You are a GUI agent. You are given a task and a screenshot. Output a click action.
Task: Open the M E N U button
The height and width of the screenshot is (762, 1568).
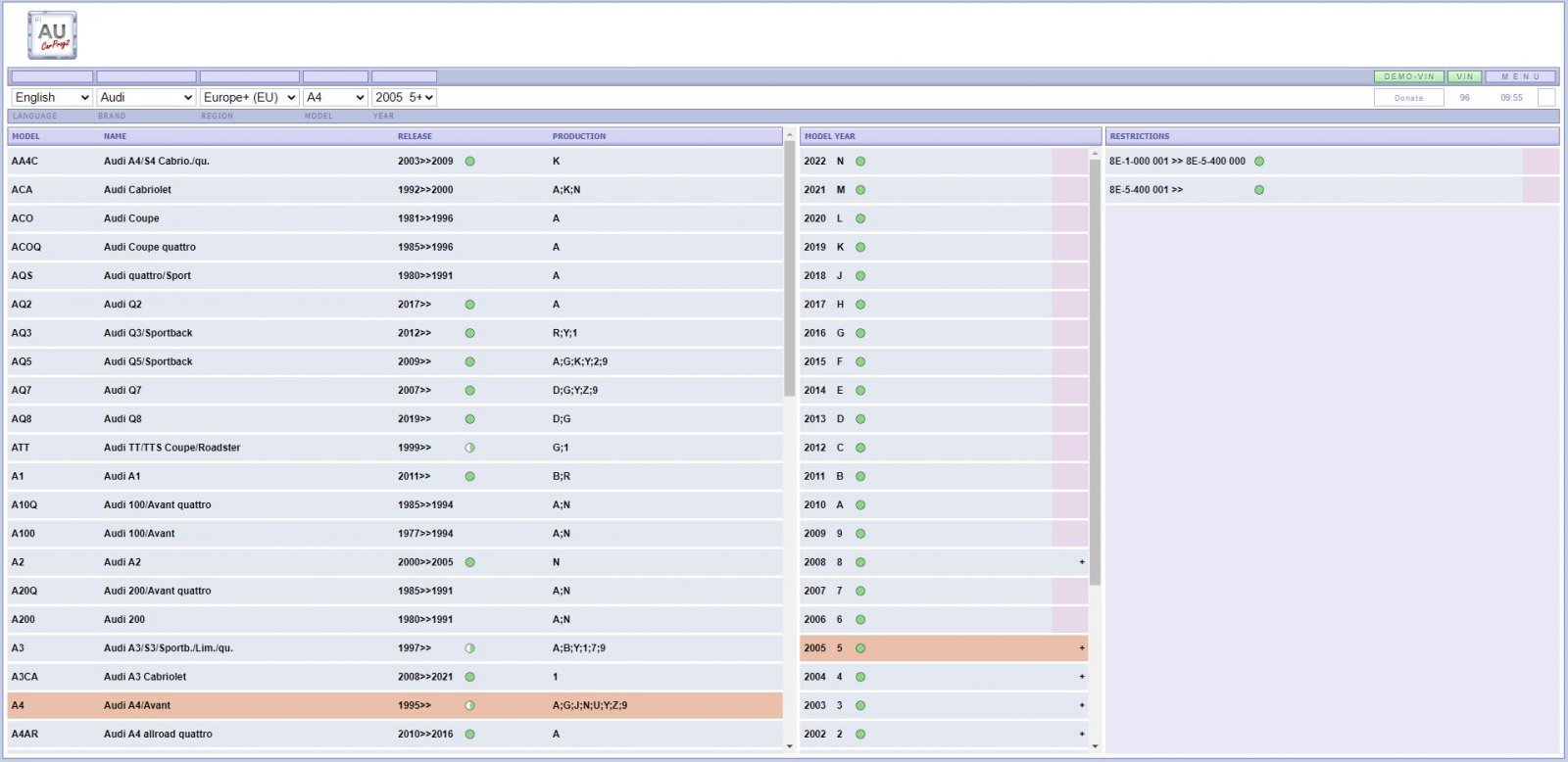[x=1521, y=76]
